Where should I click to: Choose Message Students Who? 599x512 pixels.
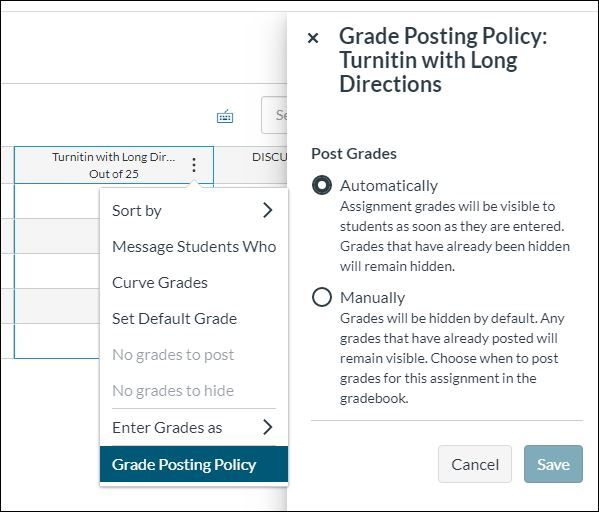click(194, 247)
